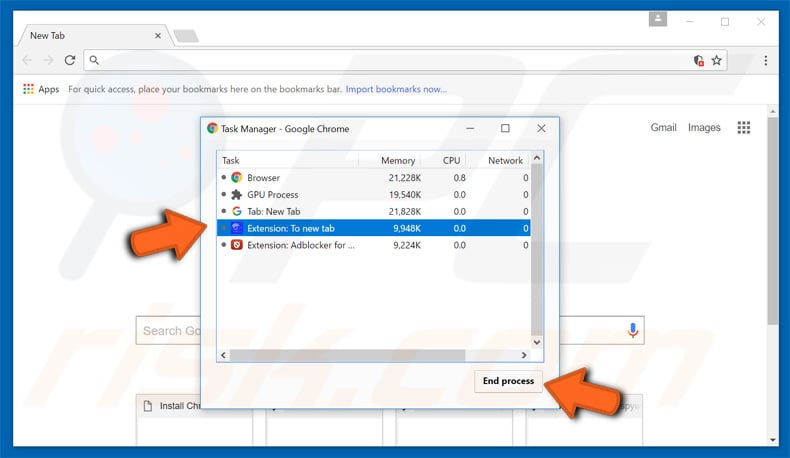This screenshot has width=790, height=458.
Task: Click memory value 9,224K
Action: [x=407, y=245]
